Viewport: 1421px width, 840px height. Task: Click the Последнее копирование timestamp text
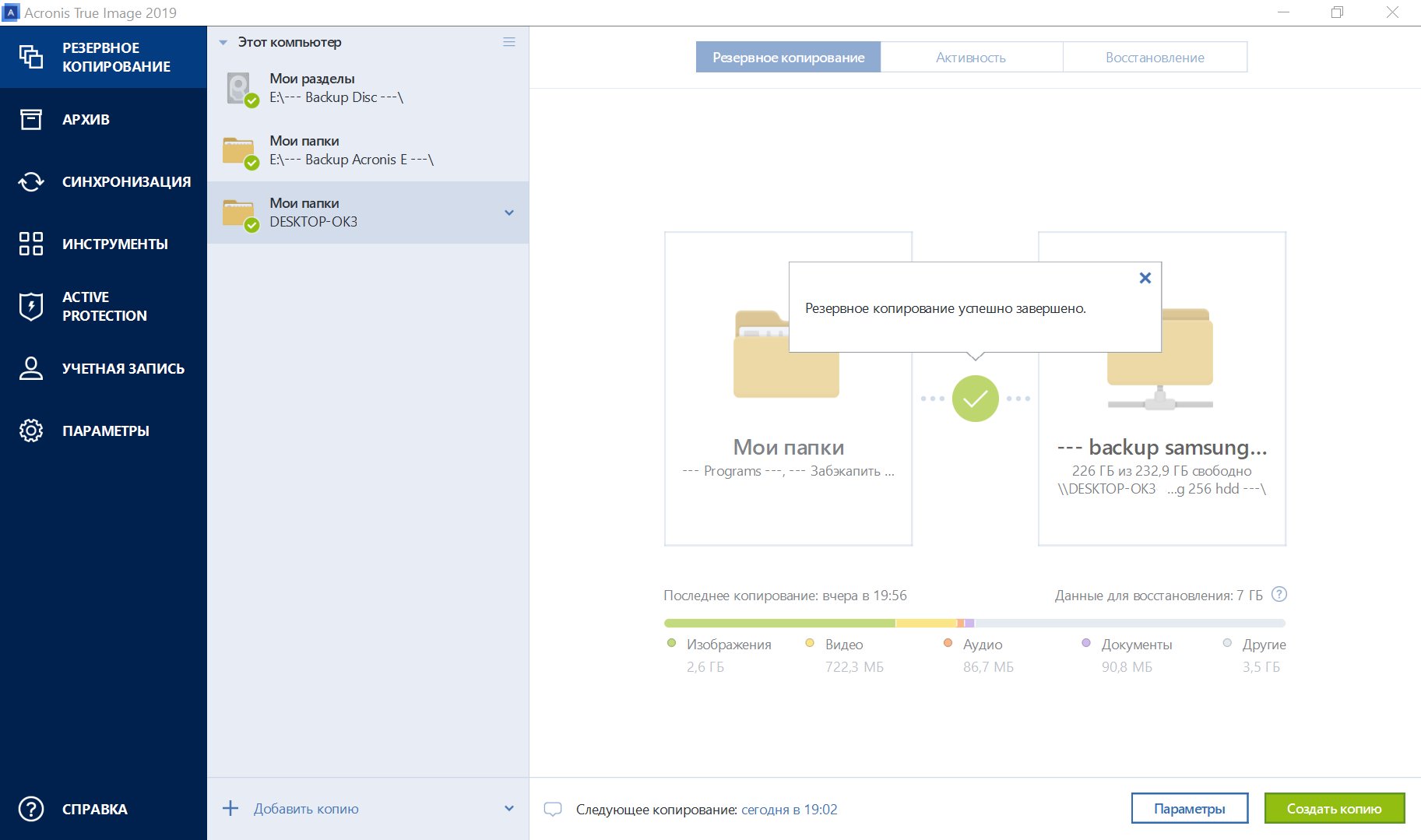pos(786,596)
